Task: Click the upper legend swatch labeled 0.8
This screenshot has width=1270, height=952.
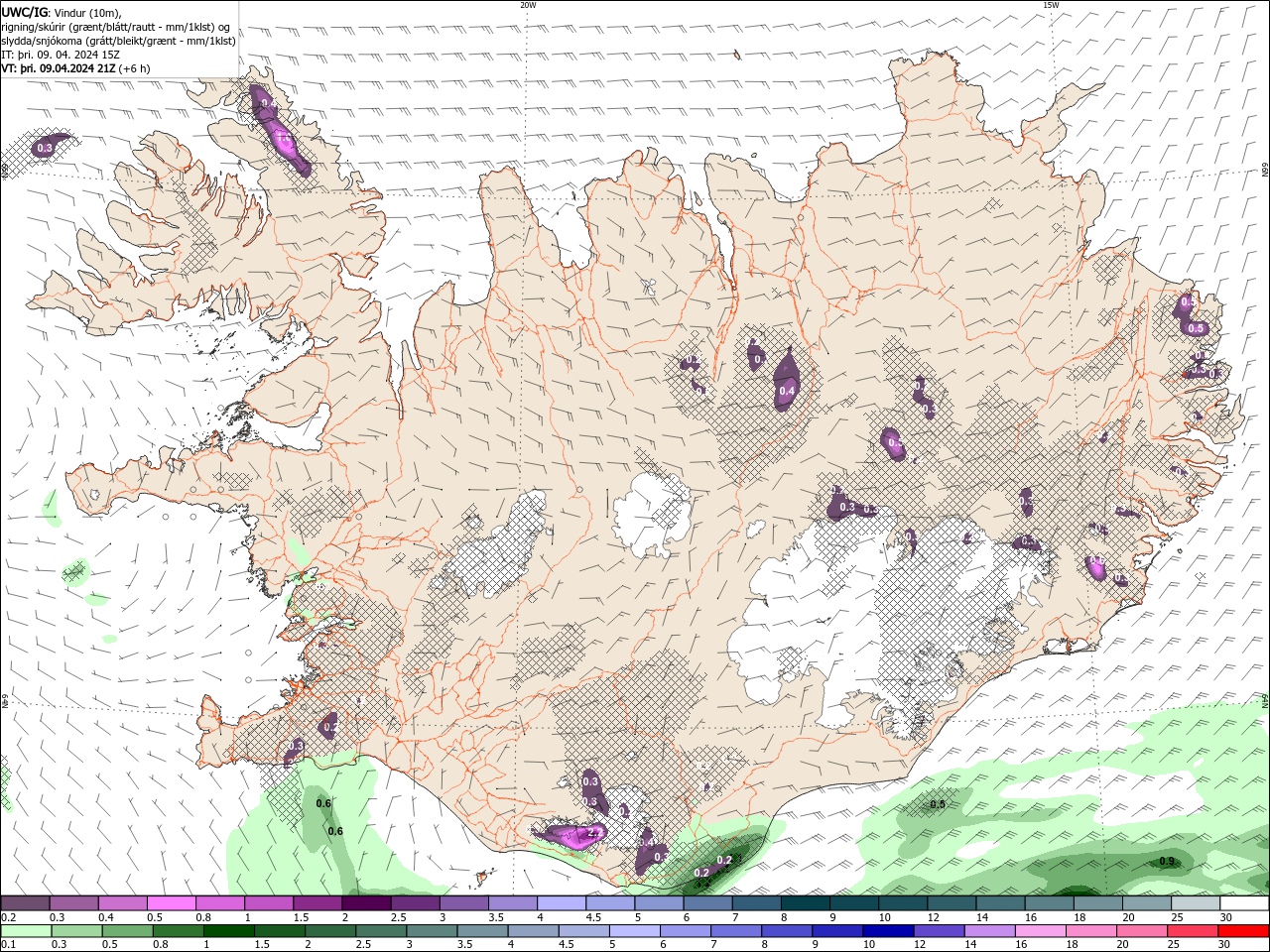Action: point(219,903)
